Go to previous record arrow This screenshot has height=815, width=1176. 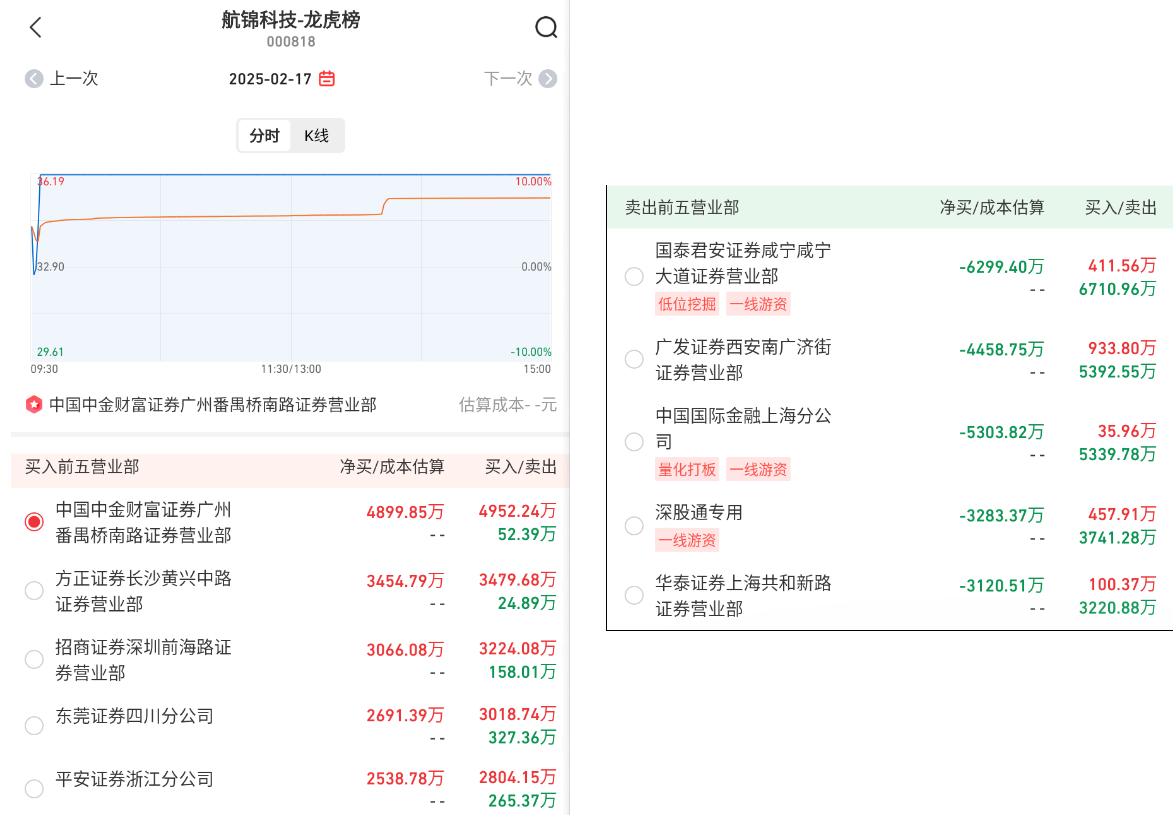click(x=35, y=79)
